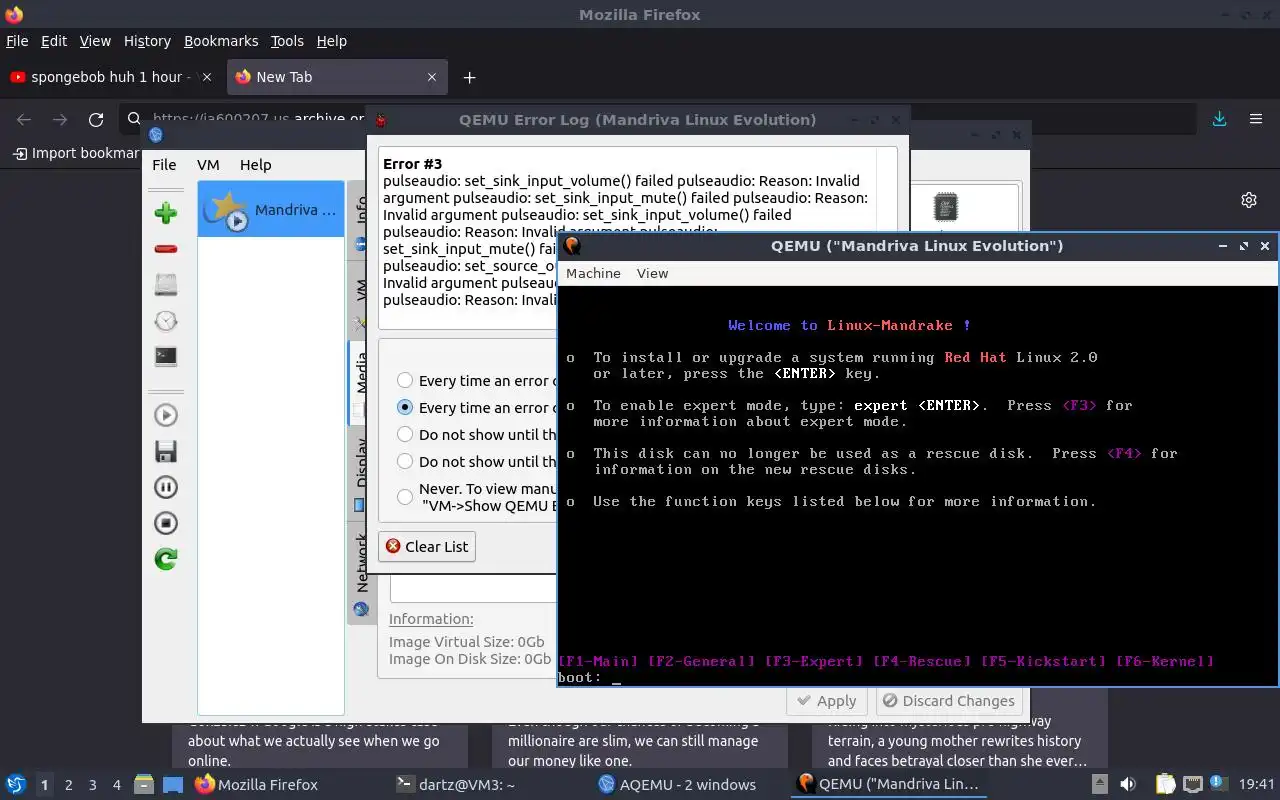Click the floppy save VM state icon
The width and height of the screenshot is (1280, 800).
(166, 451)
